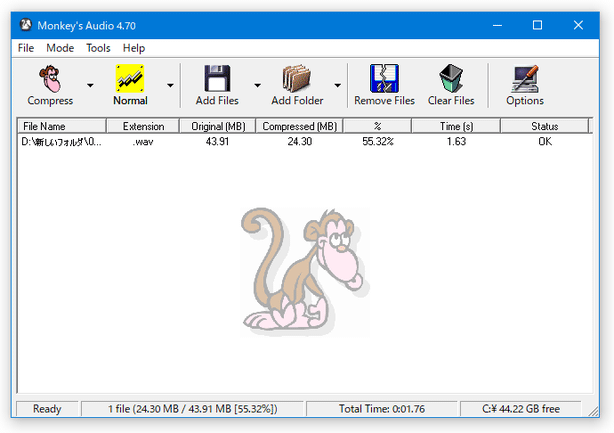
Task: Select the file row starting with D:\
Action: (x=305, y=142)
